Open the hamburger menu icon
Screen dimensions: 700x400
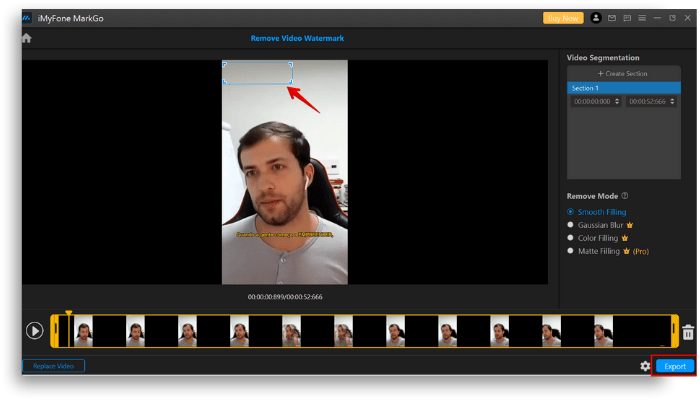(642, 18)
